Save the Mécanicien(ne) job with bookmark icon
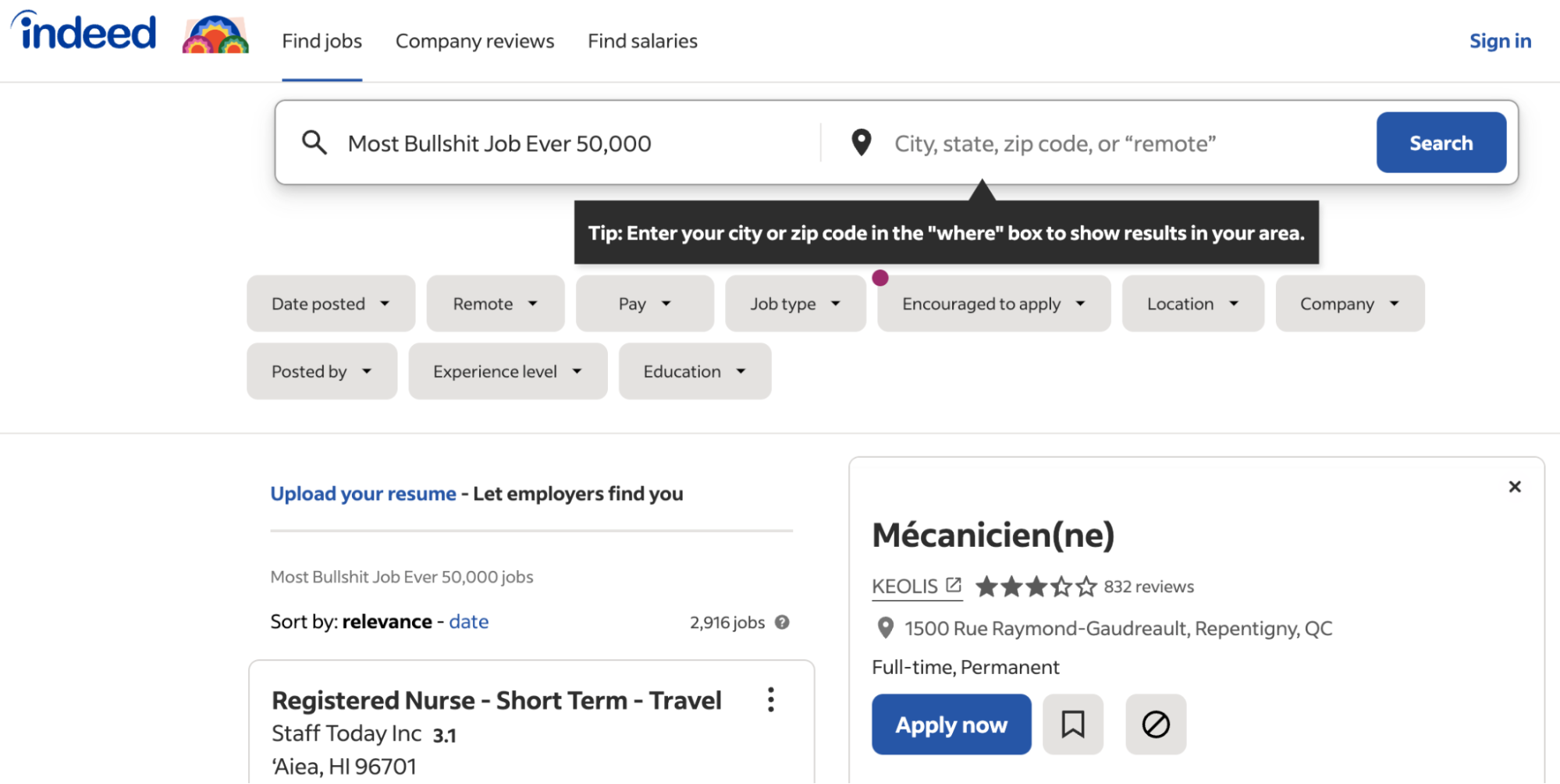 pos(1073,724)
